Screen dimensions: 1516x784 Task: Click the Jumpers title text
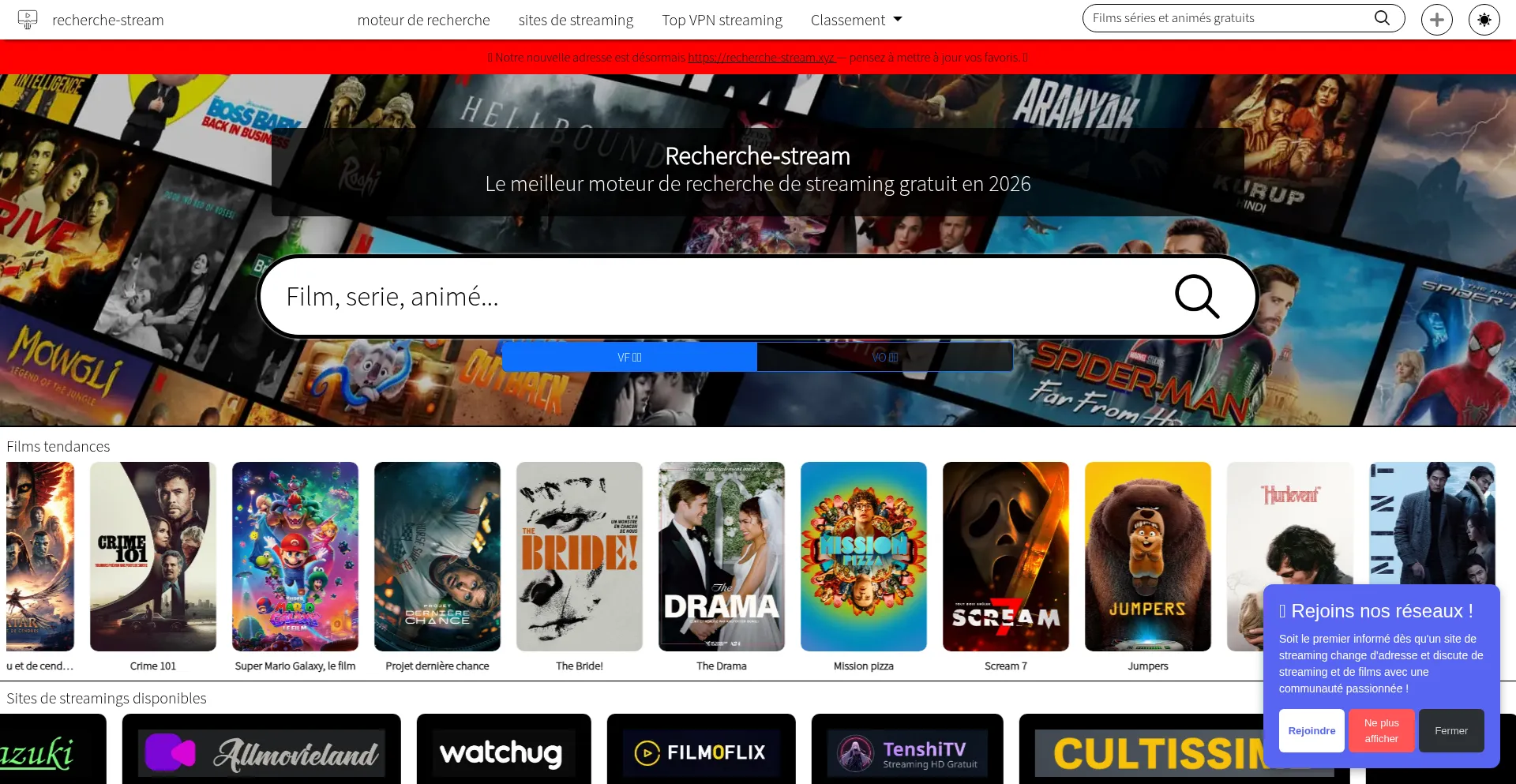pos(1148,666)
